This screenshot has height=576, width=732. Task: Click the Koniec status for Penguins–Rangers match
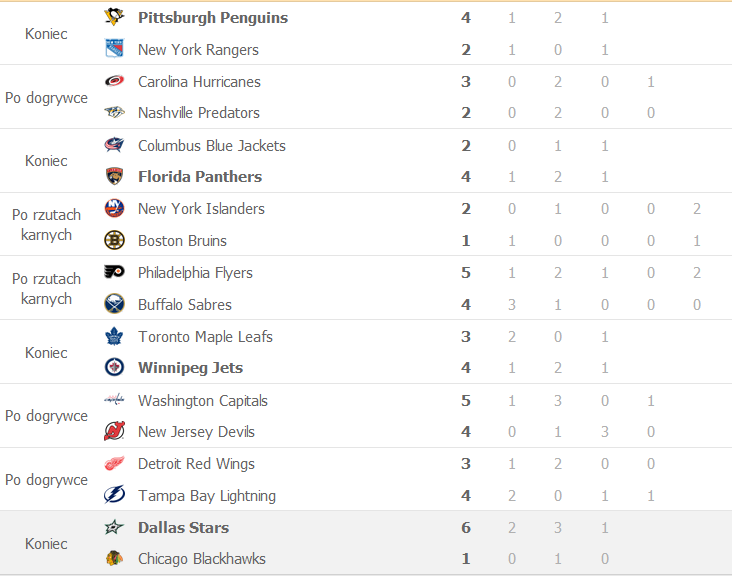click(x=46, y=34)
